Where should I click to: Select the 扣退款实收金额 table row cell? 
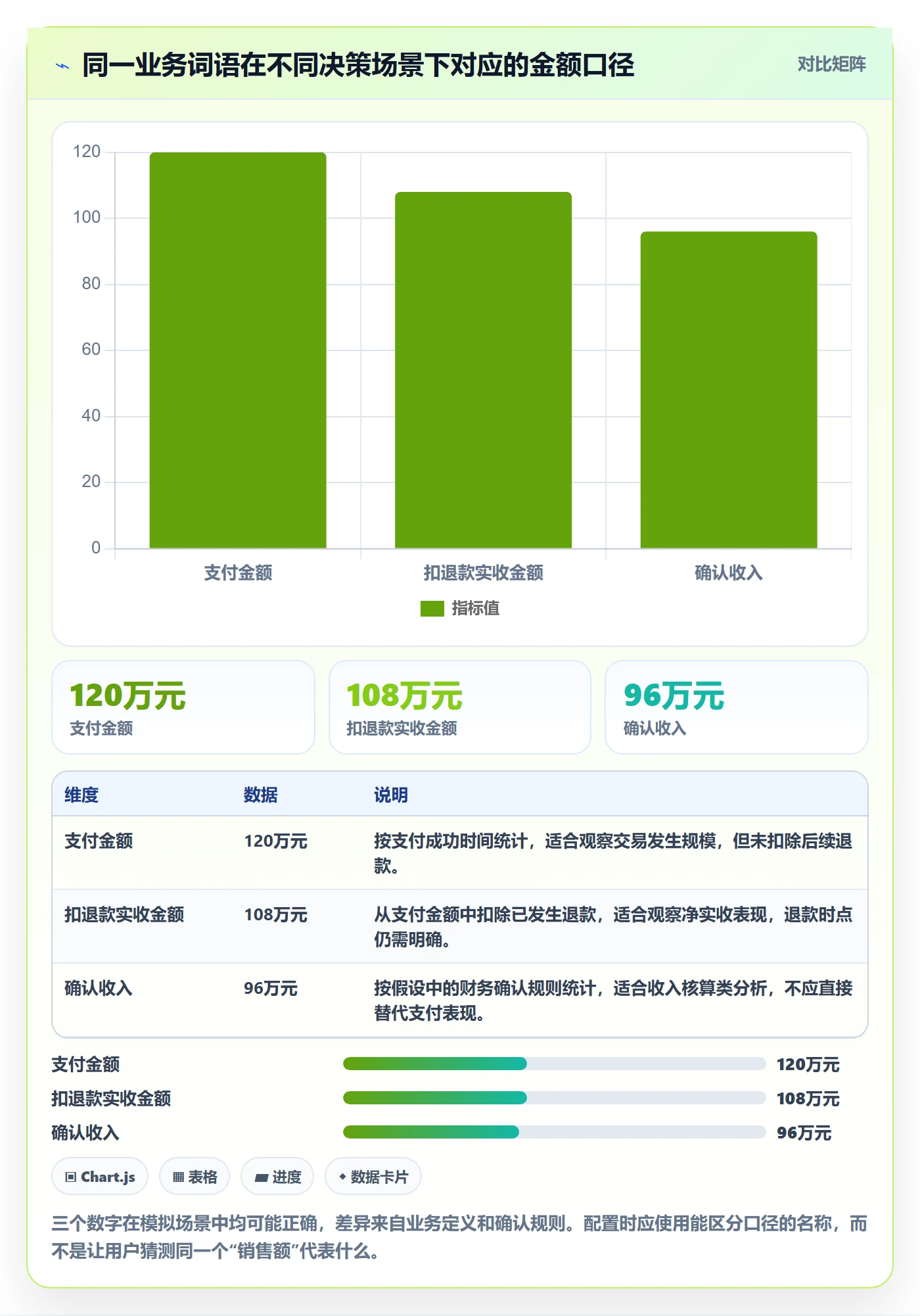click(x=124, y=914)
